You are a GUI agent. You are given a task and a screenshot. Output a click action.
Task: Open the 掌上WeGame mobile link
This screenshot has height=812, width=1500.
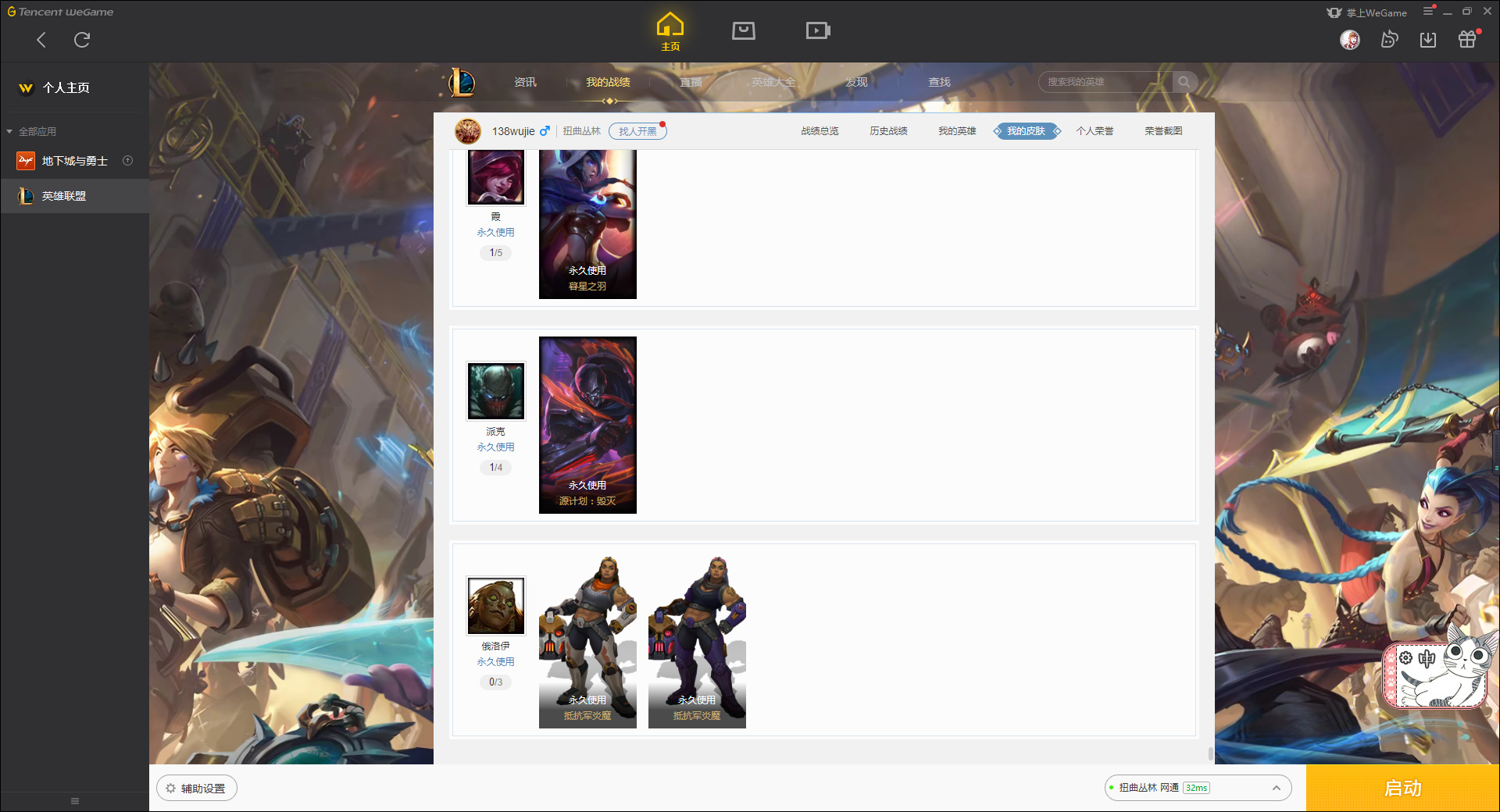1367,12
